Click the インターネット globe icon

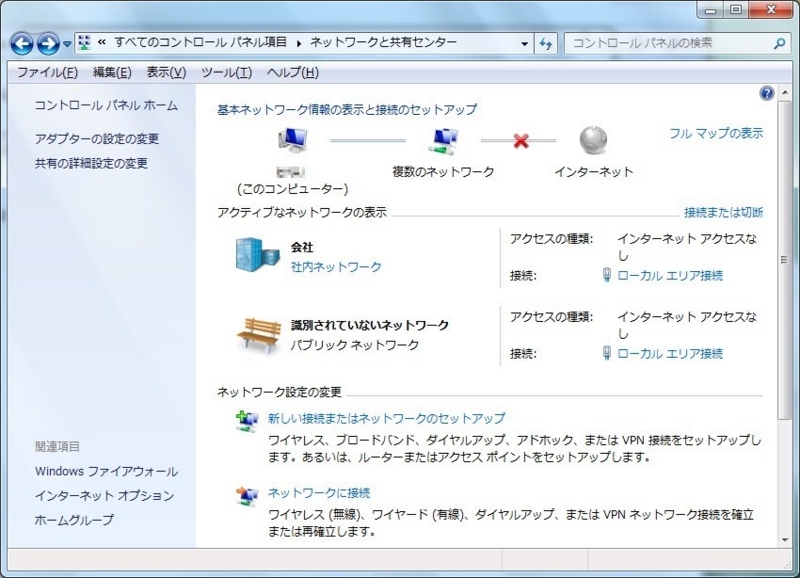pos(593,140)
